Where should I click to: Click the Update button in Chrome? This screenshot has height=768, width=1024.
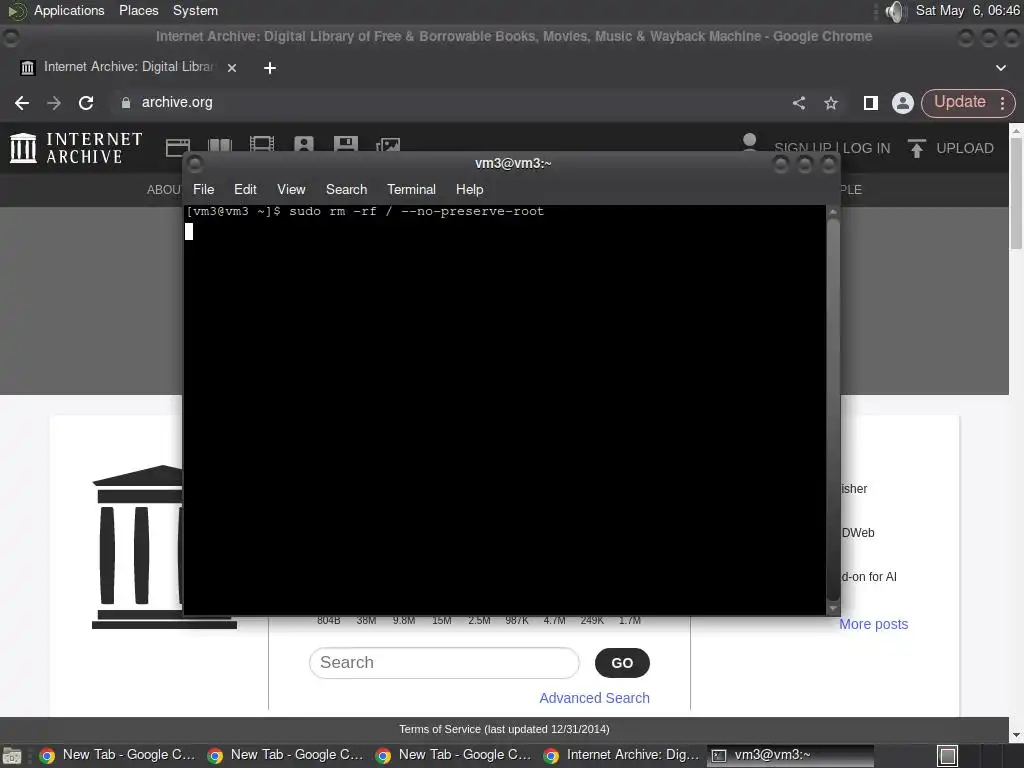coord(959,102)
